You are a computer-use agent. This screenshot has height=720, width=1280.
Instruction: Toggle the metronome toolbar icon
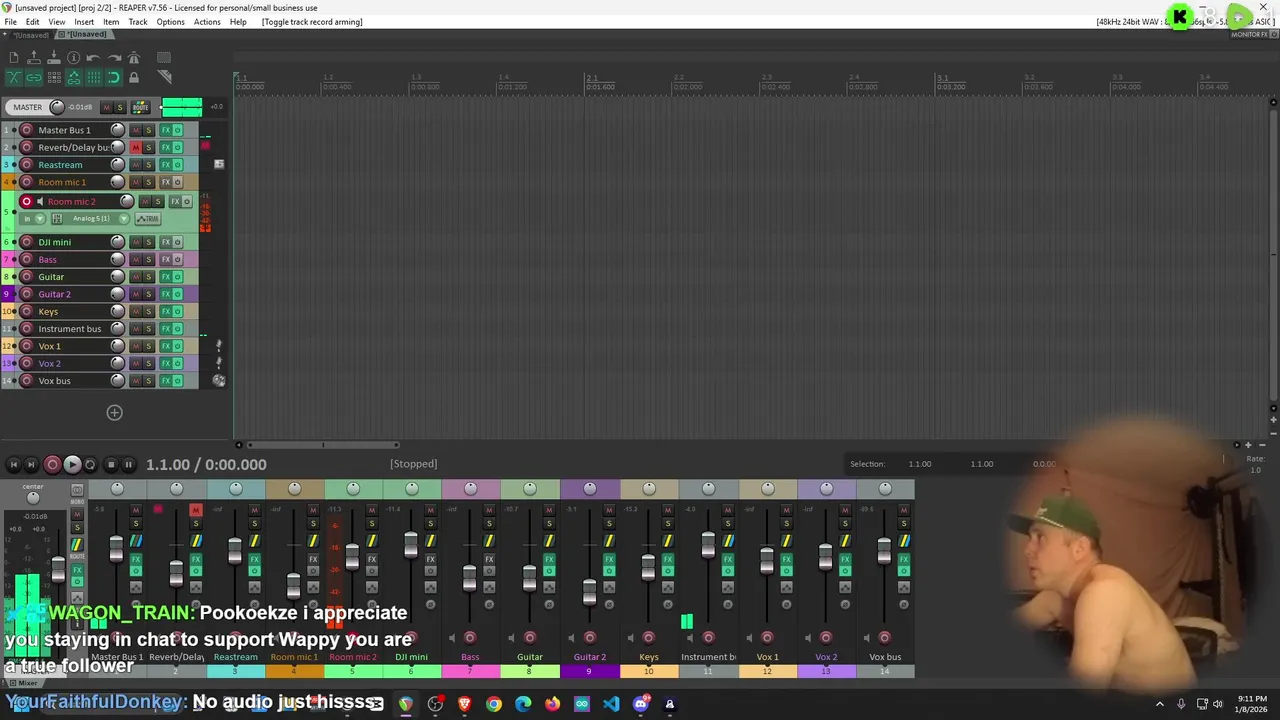coord(134,58)
